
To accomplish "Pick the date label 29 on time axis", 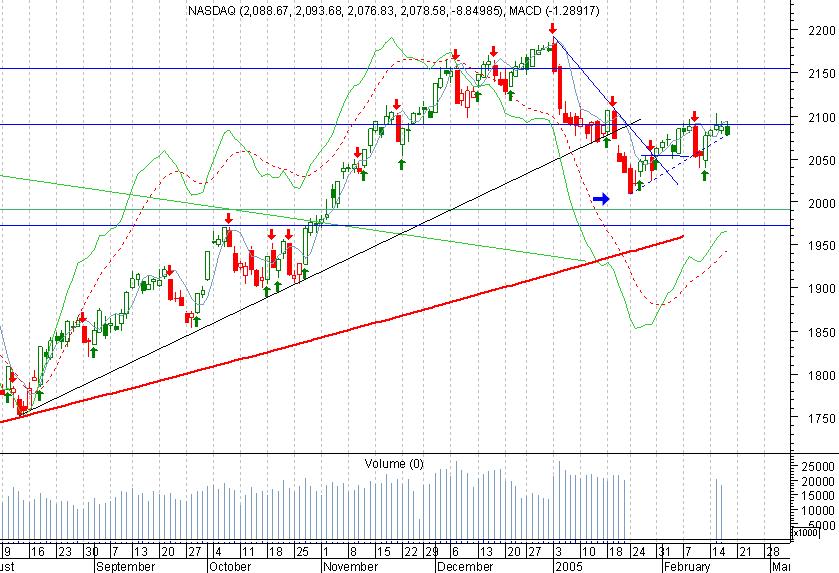I will [431, 552].
